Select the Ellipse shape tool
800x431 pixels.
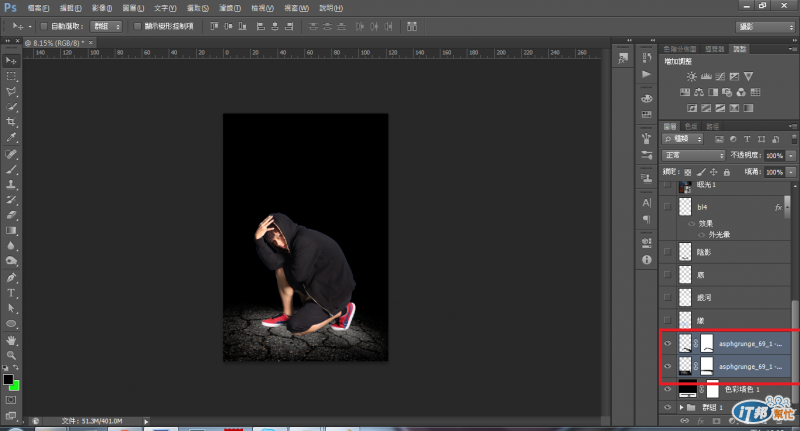11,324
